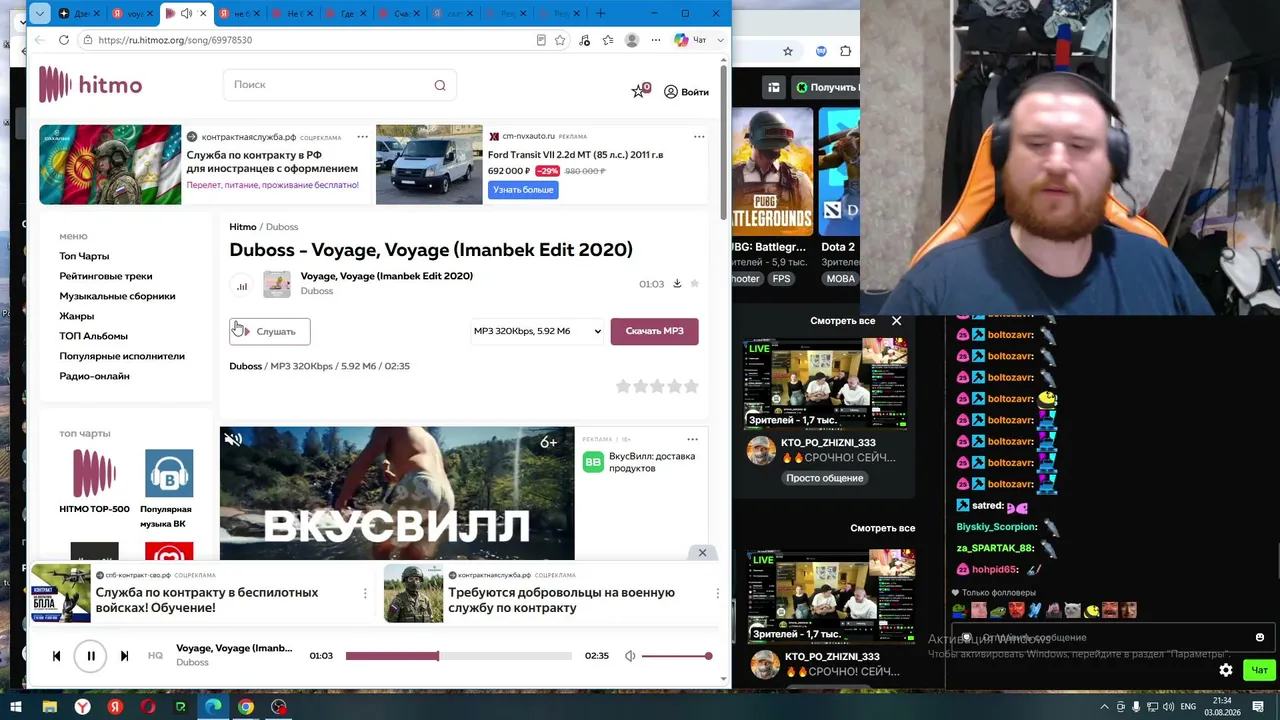This screenshot has width=1280, height=720.
Task: Click the track playing equalizer icon
Action: pyautogui.click(x=242, y=286)
